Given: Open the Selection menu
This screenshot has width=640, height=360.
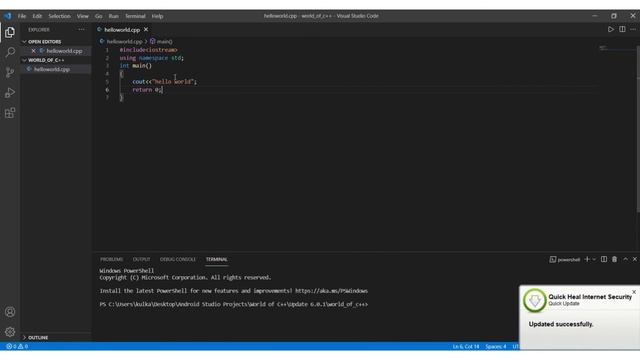Looking at the screenshot, I should [60, 16].
